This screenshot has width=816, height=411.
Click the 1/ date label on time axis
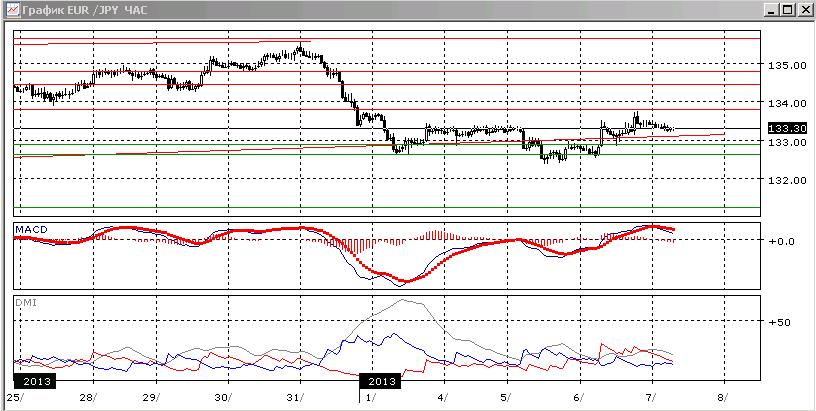pos(370,398)
